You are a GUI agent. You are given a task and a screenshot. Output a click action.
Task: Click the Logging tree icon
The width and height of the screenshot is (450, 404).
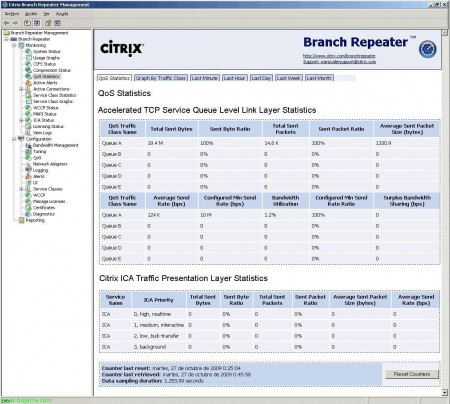(x=28, y=170)
